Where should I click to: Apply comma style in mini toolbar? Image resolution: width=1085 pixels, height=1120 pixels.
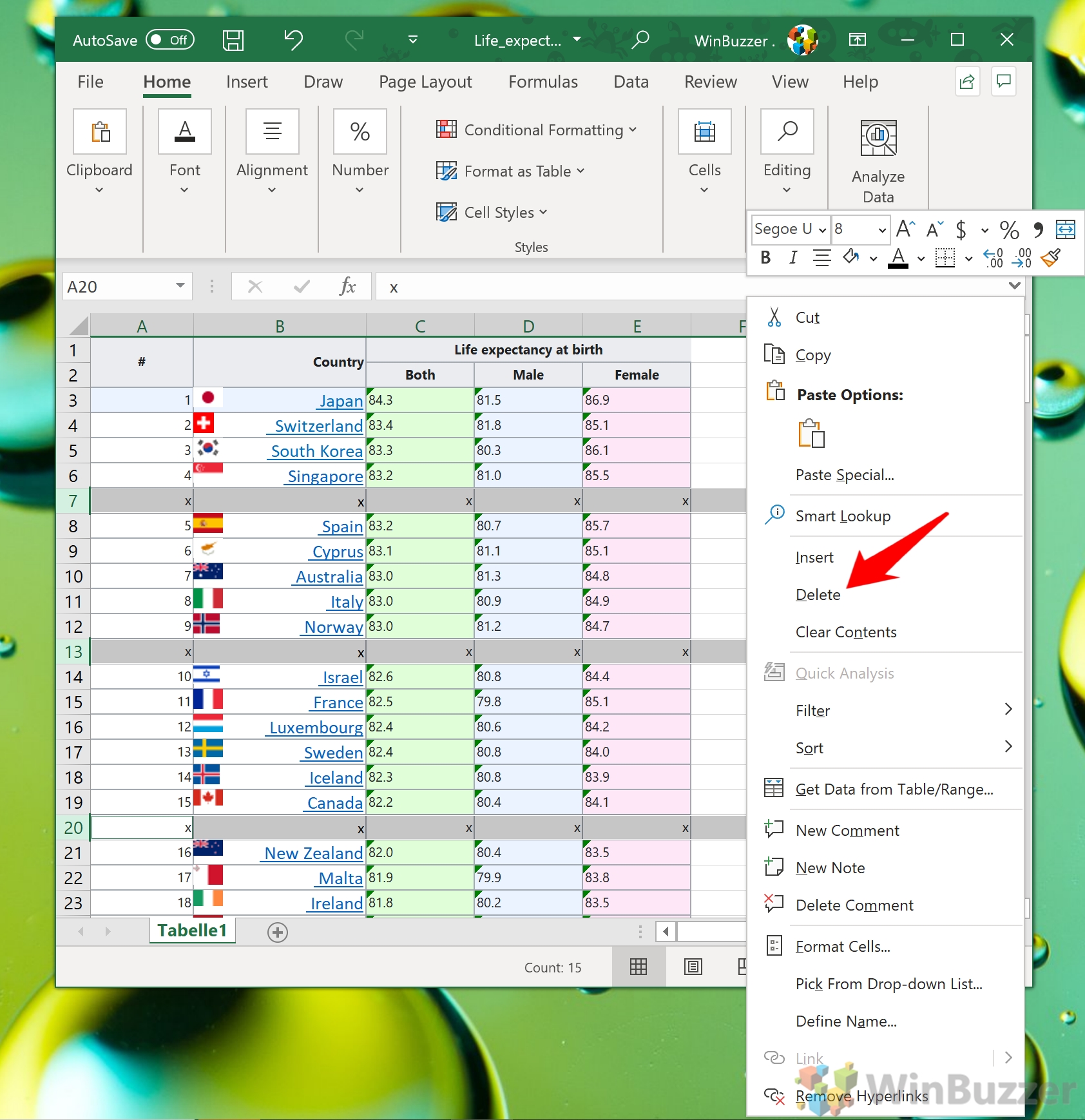click(1038, 229)
